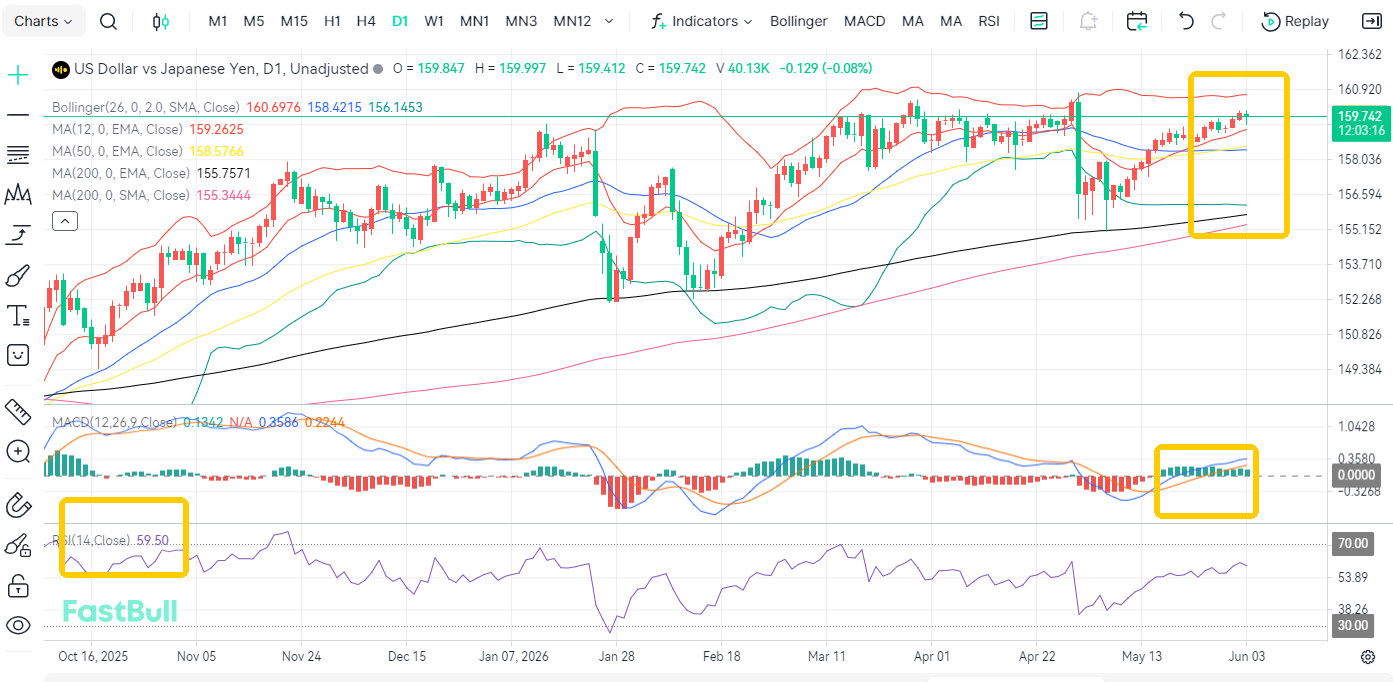This screenshot has width=1393, height=682.
Task: Collapse the indicator legend list
Action: coord(64,221)
